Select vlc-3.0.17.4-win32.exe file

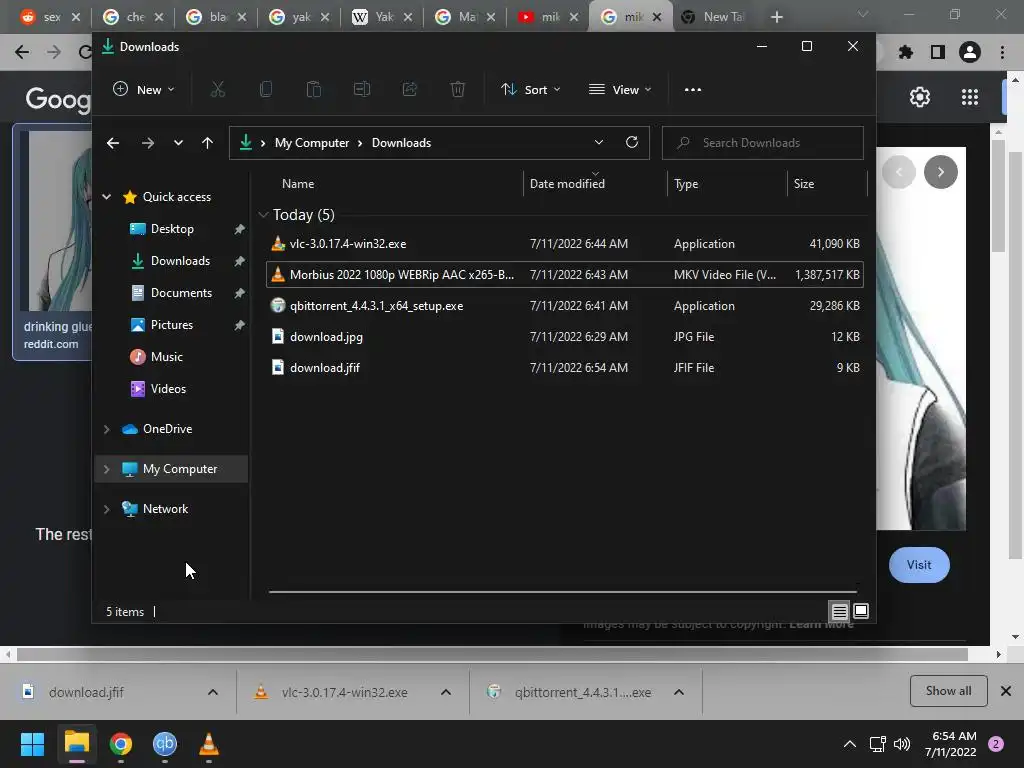tap(565, 244)
